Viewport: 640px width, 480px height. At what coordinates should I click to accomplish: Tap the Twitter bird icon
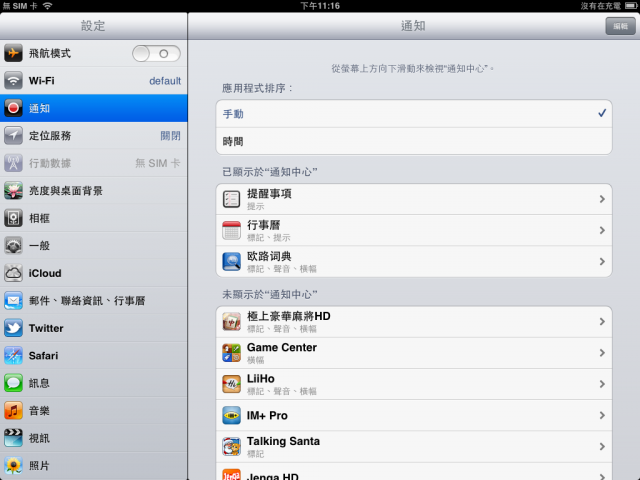[x=13, y=328]
